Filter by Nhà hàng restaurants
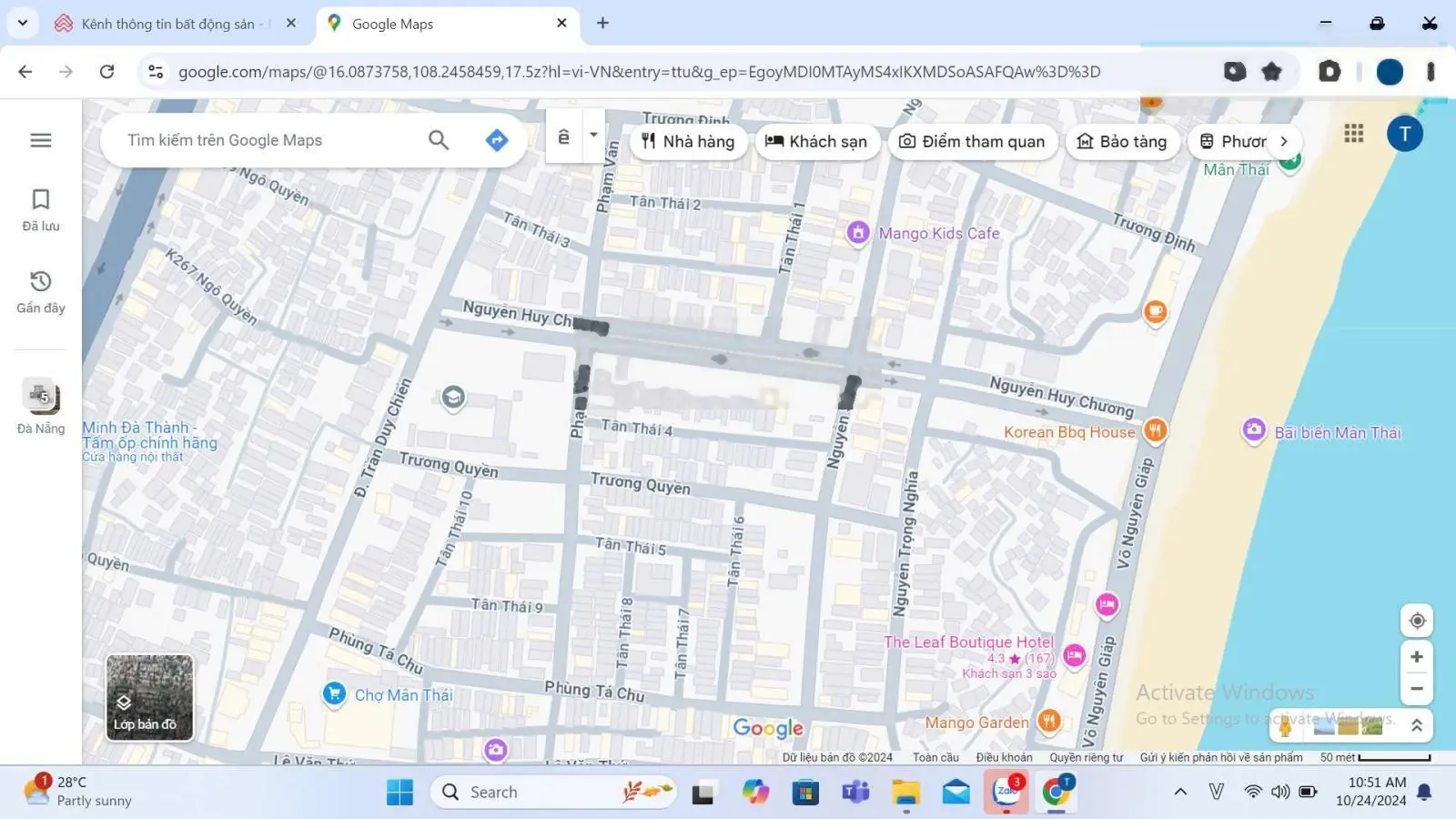Viewport: 1456px width, 819px height. pos(688,141)
